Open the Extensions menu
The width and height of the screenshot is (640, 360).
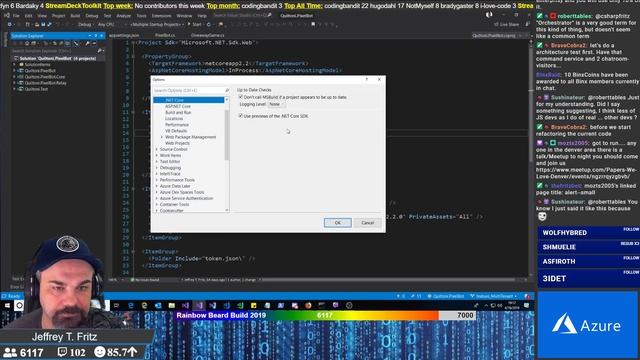pos(161,16)
